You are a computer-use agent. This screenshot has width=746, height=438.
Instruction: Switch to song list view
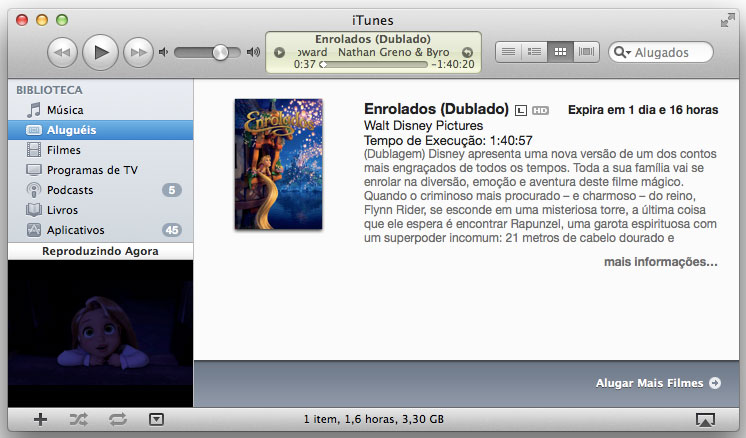coord(509,51)
